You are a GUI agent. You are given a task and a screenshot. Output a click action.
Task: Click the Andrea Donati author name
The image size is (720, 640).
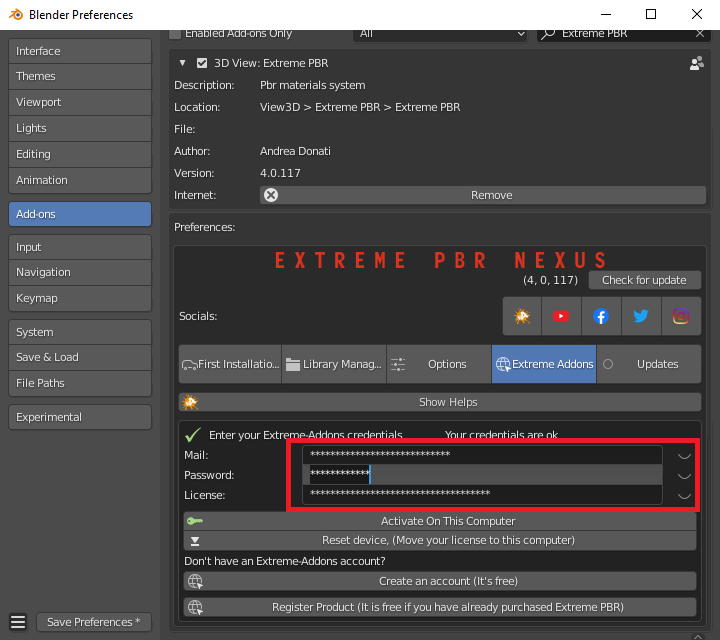pos(295,151)
